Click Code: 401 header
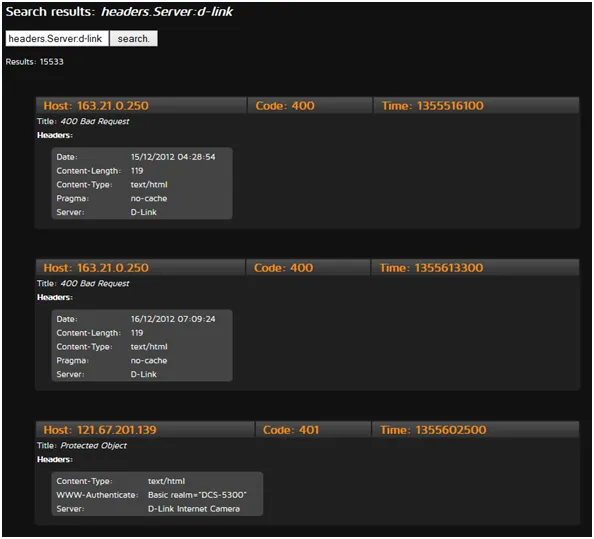 [291, 430]
